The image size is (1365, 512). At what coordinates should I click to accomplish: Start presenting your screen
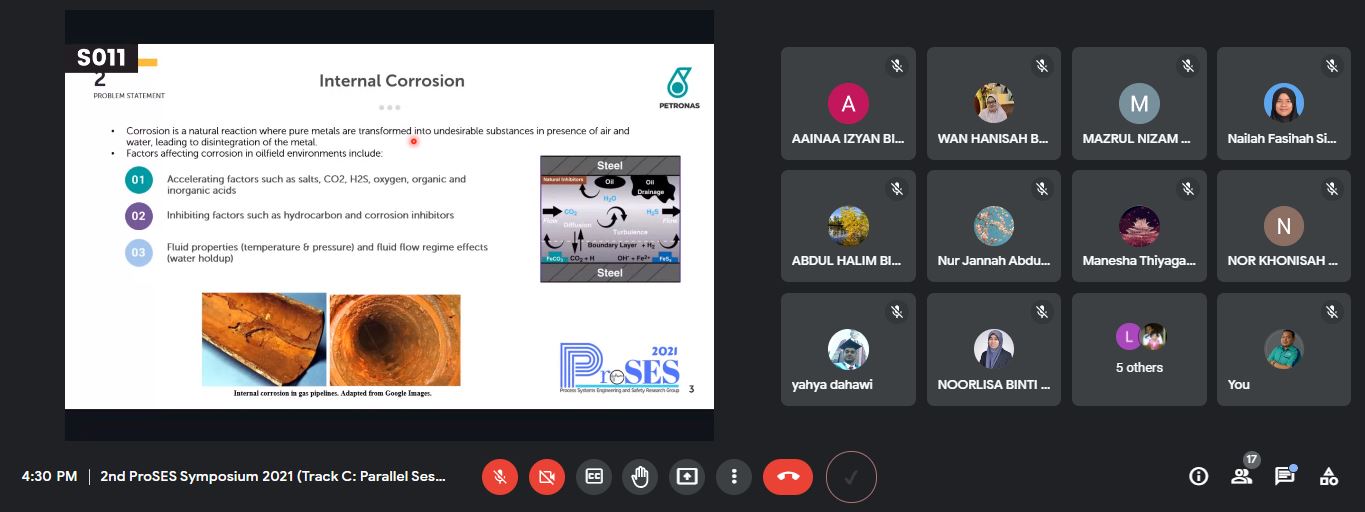pyautogui.click(x=687, y=476)
